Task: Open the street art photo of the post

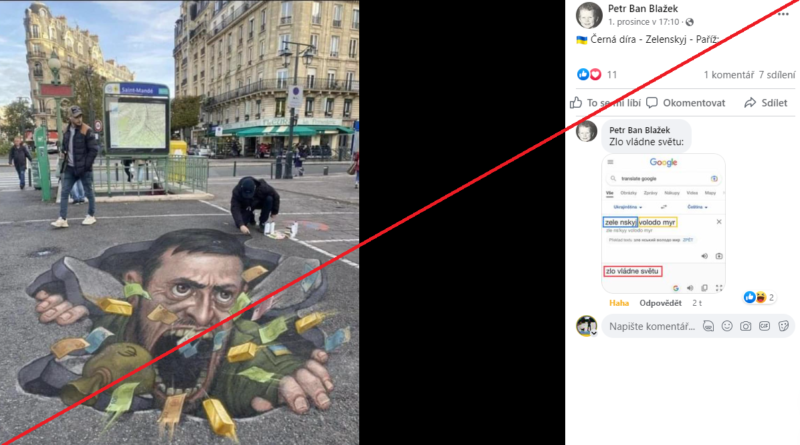Action: pos(180,222)
